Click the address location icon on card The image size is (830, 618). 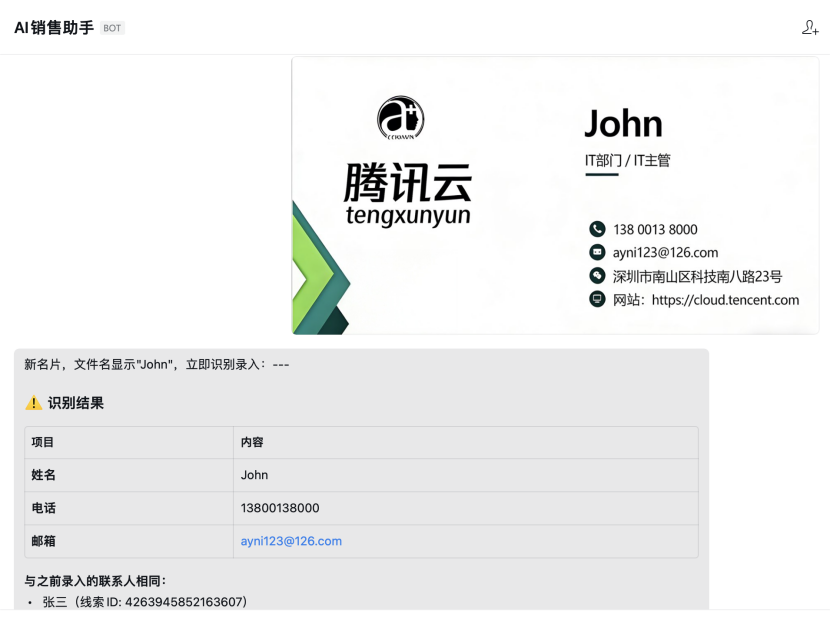[597, 276]
